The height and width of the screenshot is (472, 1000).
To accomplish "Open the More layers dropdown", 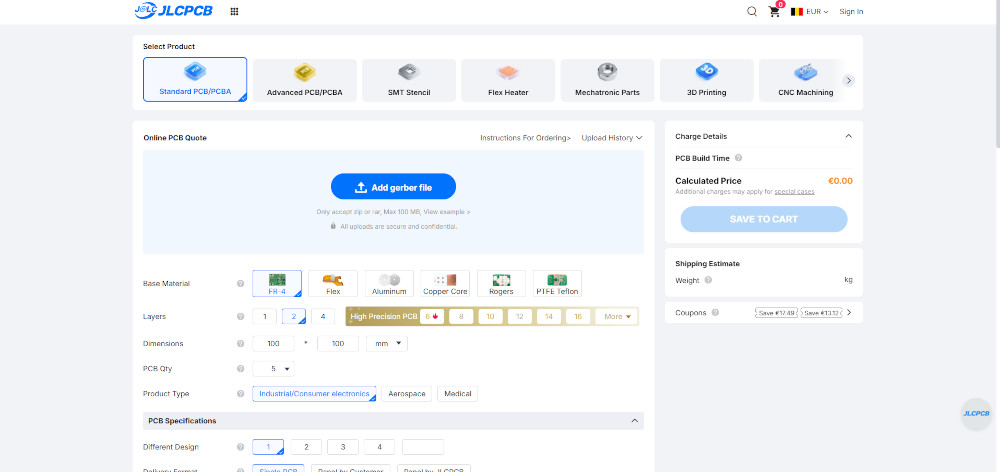I will [x=616, y=316].
